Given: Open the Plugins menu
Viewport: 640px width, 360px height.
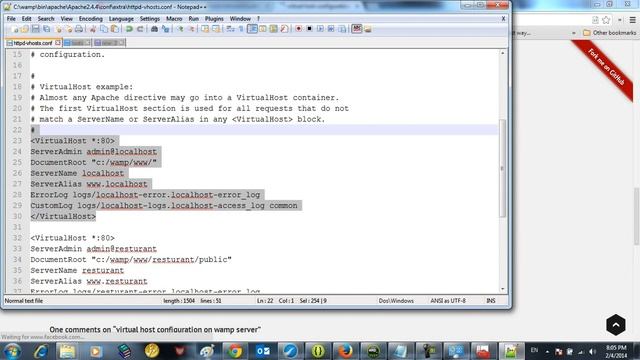Looking at the screenshot, I should pos(214,19).
